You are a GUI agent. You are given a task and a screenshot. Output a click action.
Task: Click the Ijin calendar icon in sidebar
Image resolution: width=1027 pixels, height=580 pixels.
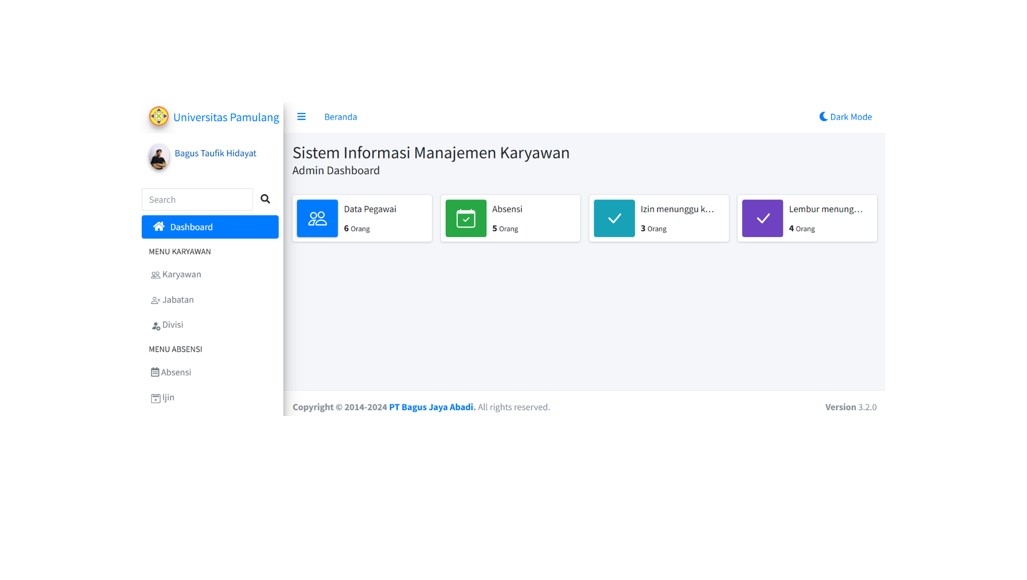coord(156,398)
